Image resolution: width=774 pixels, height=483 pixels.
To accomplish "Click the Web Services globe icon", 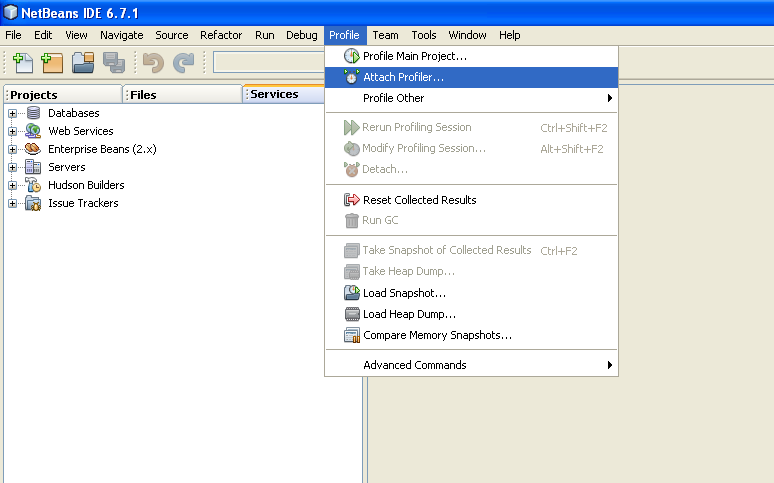I will click(x=33, y=131).
